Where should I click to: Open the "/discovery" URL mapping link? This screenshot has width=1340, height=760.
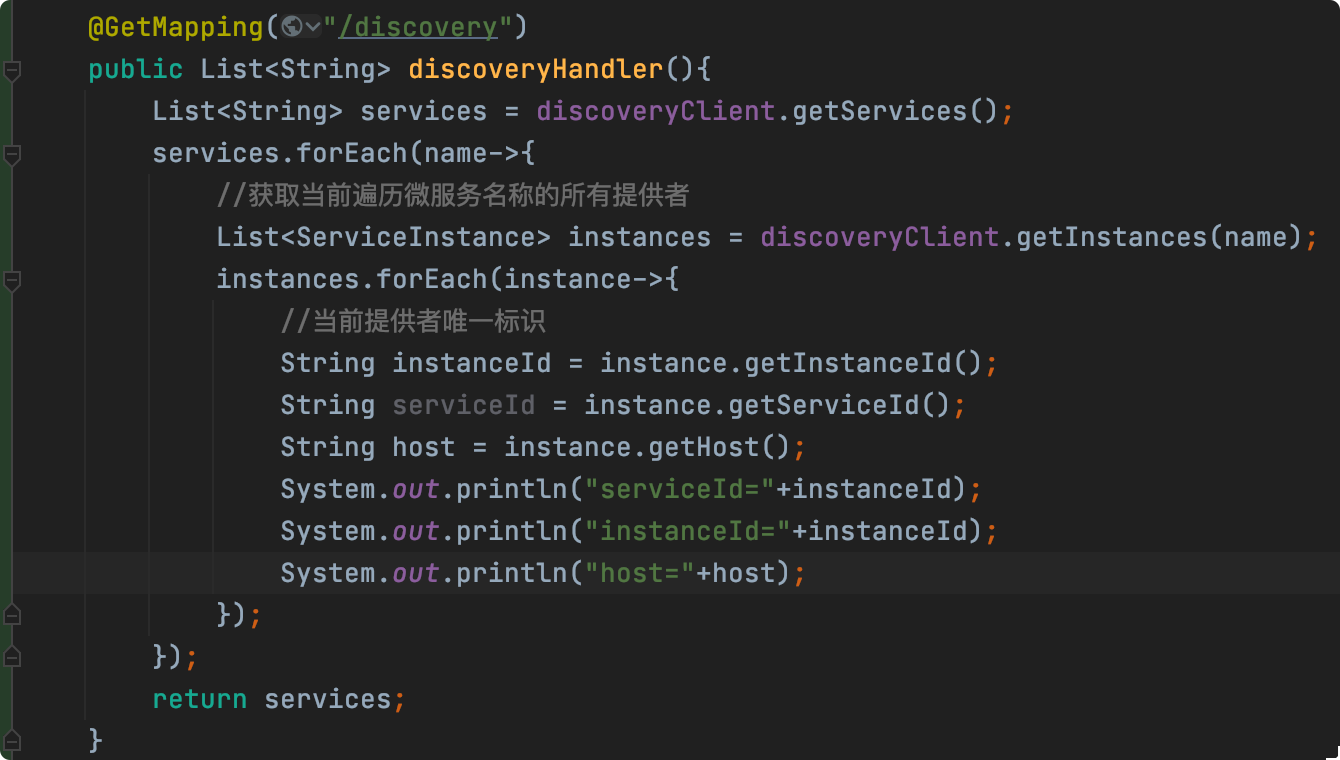[x=417, y=27]
